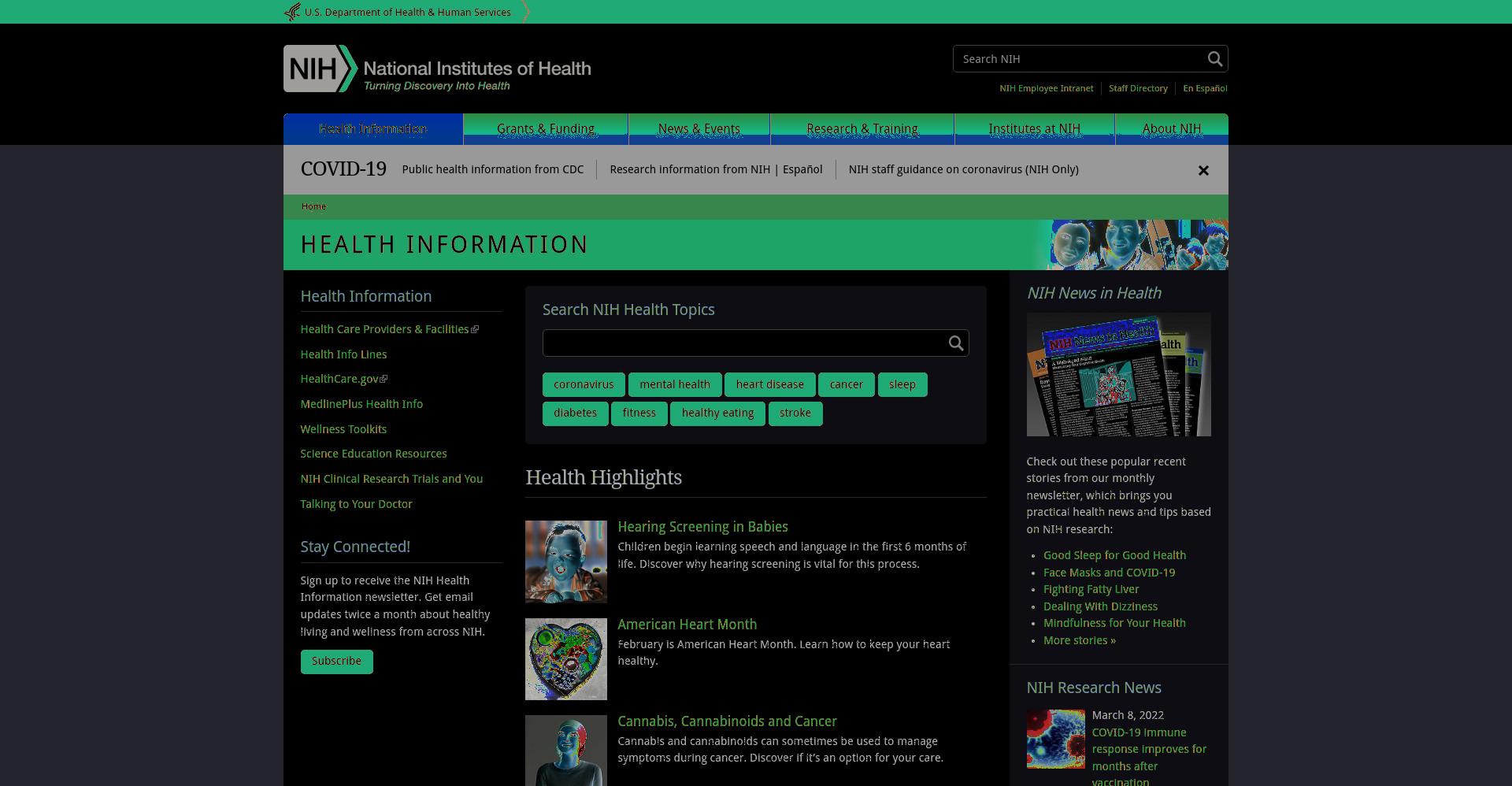This screenshot has width=1512, height=786.
Task: Open Dealing With Dizziness story
Action: pyautogui.click(x=1100, y=606)
